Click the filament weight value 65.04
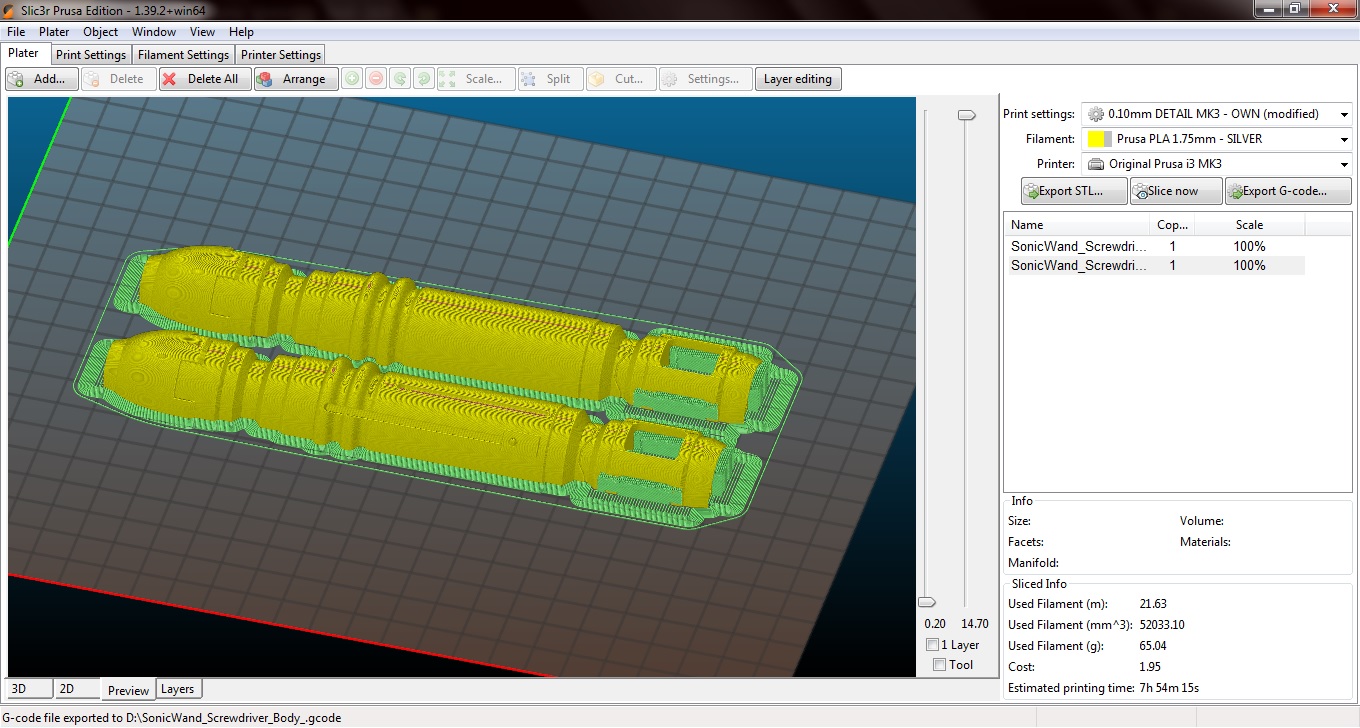Viewport: 1360px width, 728px height. (x=1153, y=646)
